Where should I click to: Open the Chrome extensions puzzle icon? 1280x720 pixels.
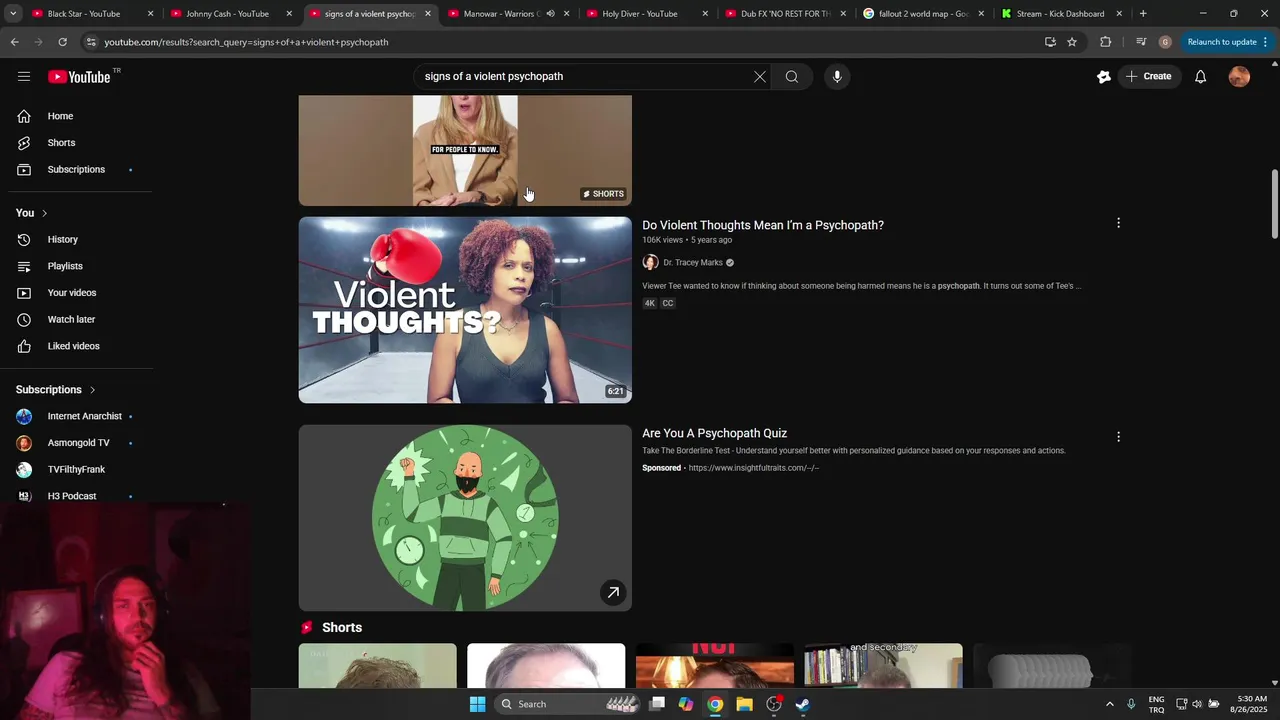click(x=1105, y=42)
